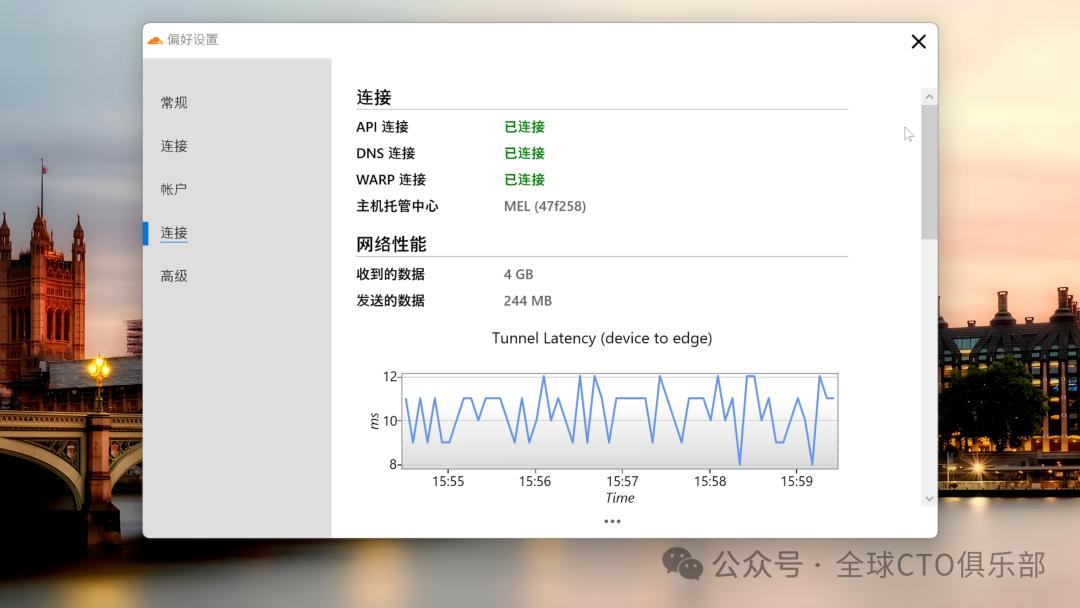
Task: Click the WARP 连接 status 已连接
Action: pyautogui.click(x=524, y=180)
